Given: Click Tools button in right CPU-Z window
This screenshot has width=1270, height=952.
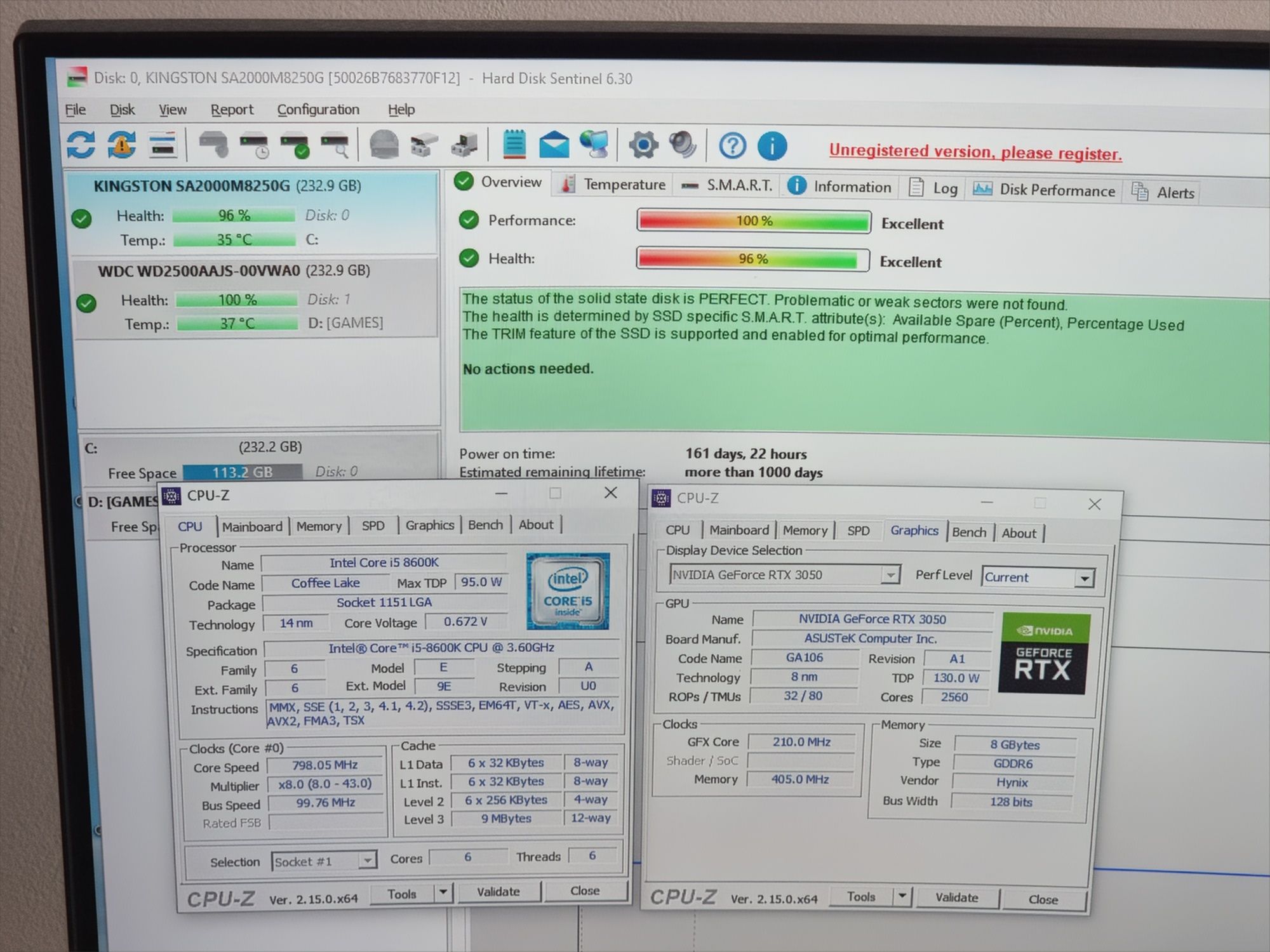Looking at the screenshot, I should (861, 896).
